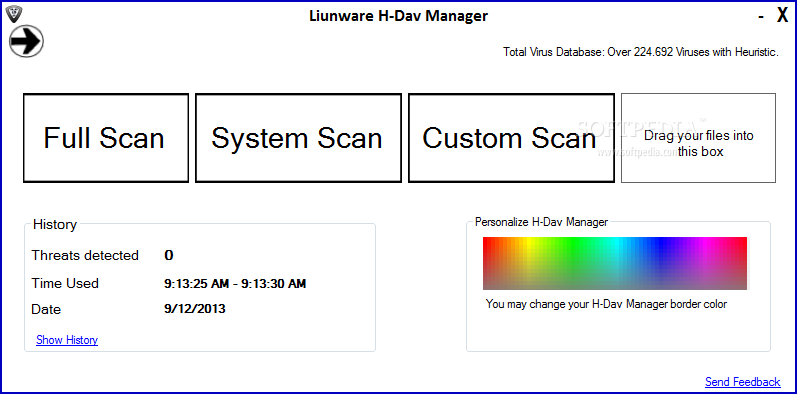Screen dimensions: 797x394
Task: Click the History group heading
Action: coord(55,225)
